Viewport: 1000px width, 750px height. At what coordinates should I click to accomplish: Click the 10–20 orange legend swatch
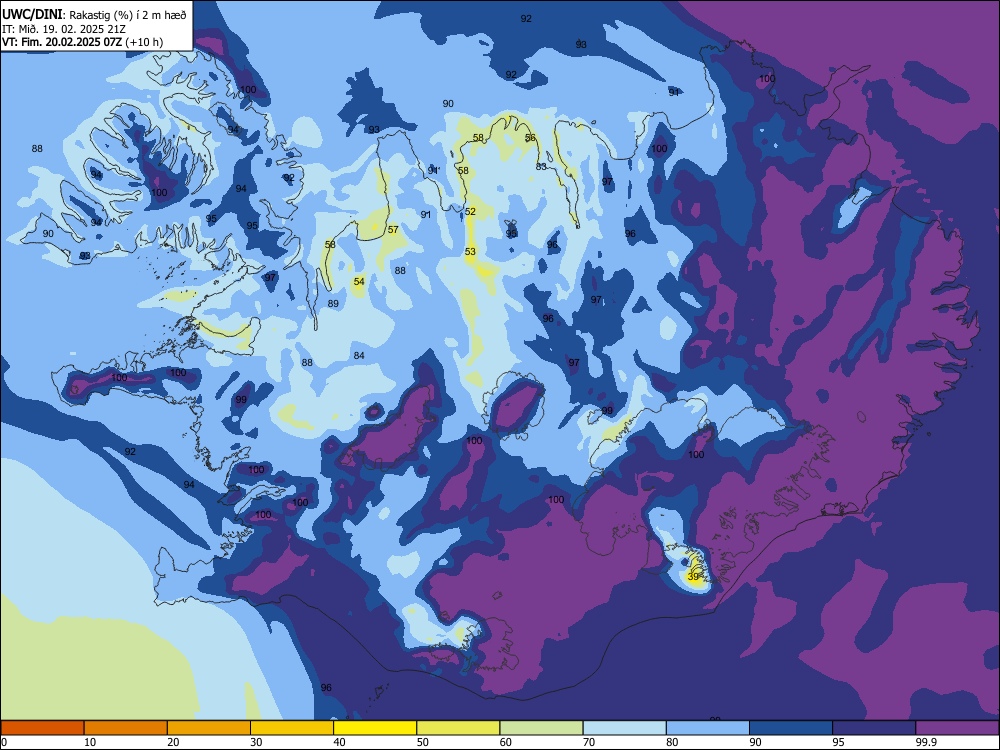pyautogui.click(x=126, y=728)
